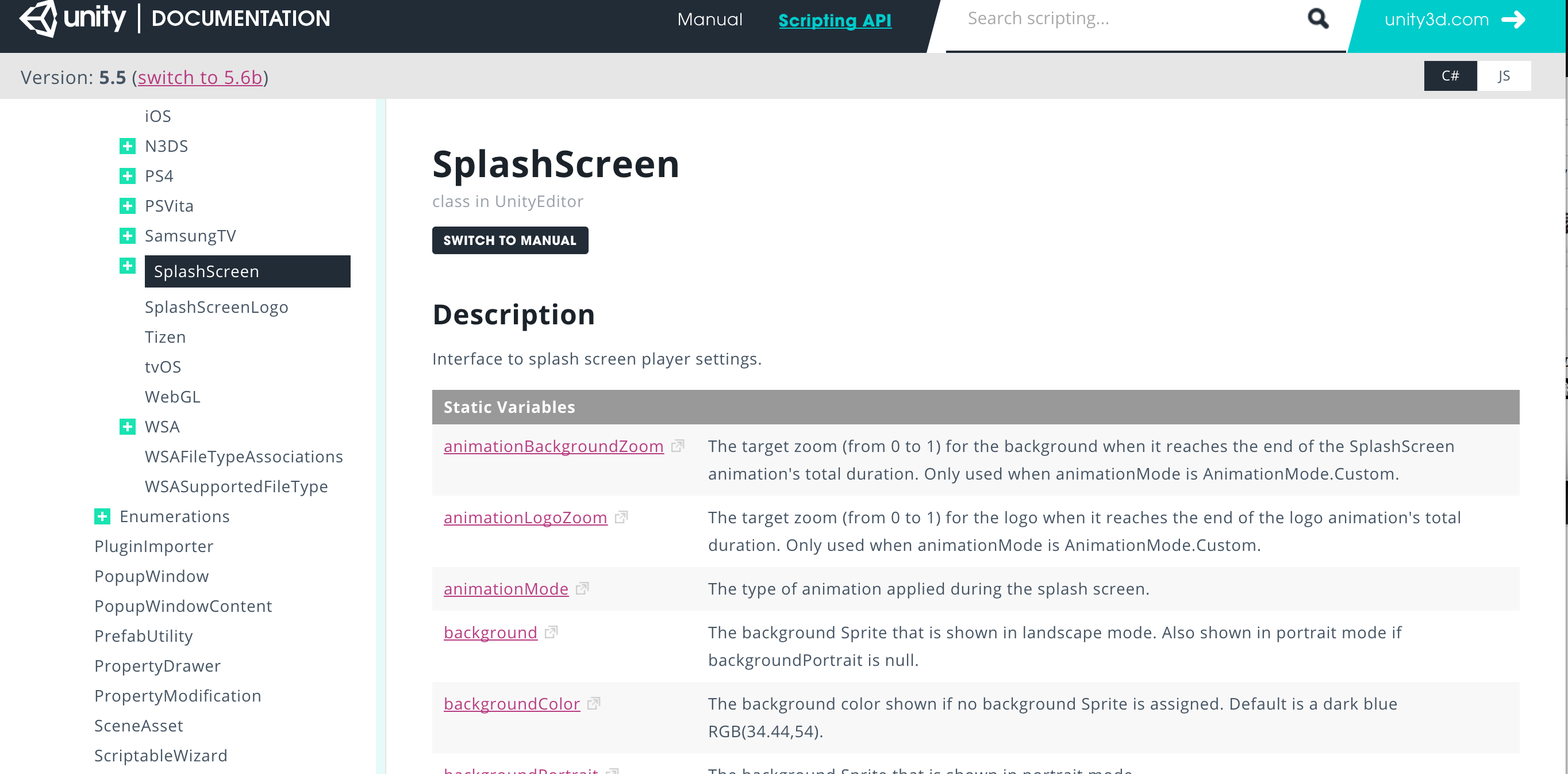Select N3DS in the sidebar
This screenshot has width=1568, height=774.
[166, 146]
